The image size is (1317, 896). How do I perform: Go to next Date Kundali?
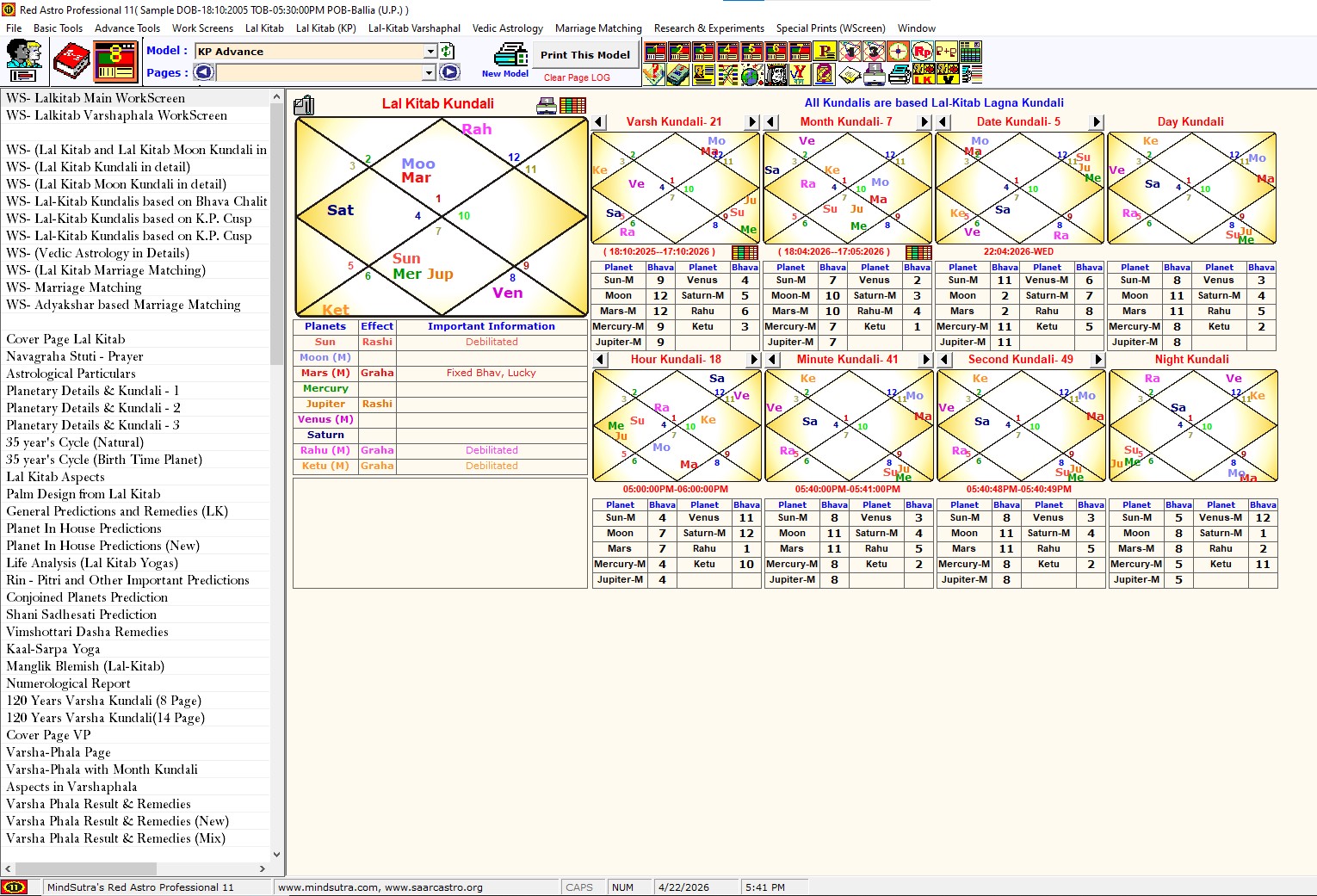tap(1097, 122)
